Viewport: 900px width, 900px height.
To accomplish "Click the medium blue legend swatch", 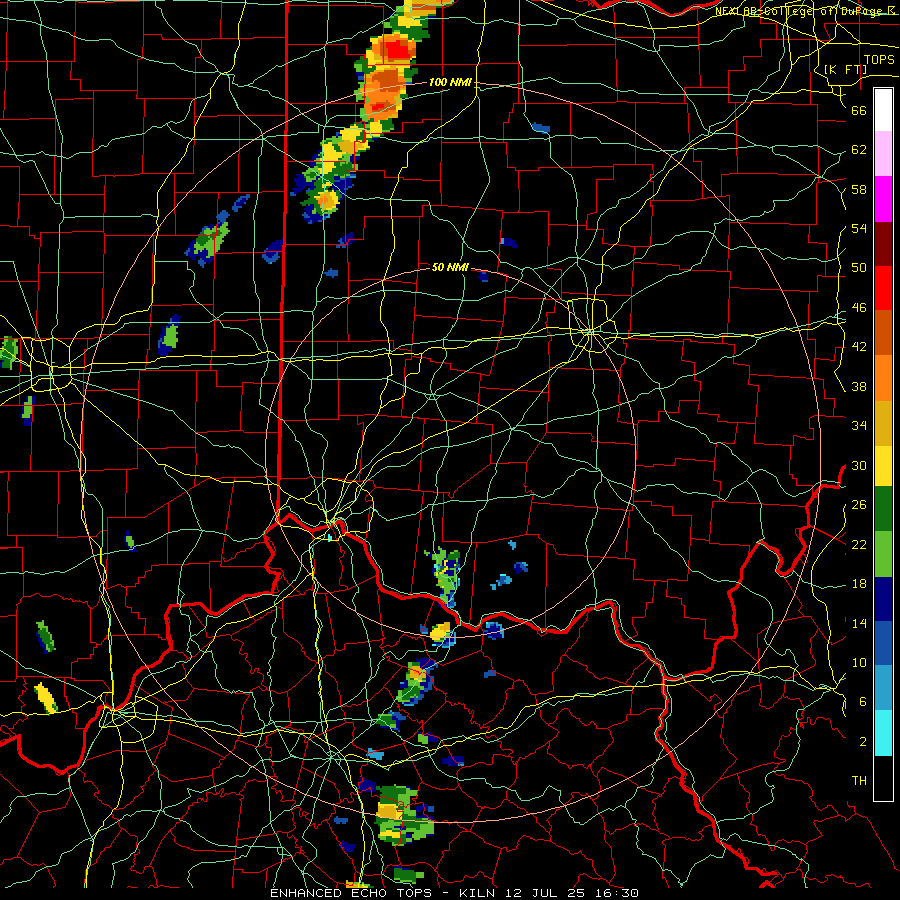I will pos(883,643).
